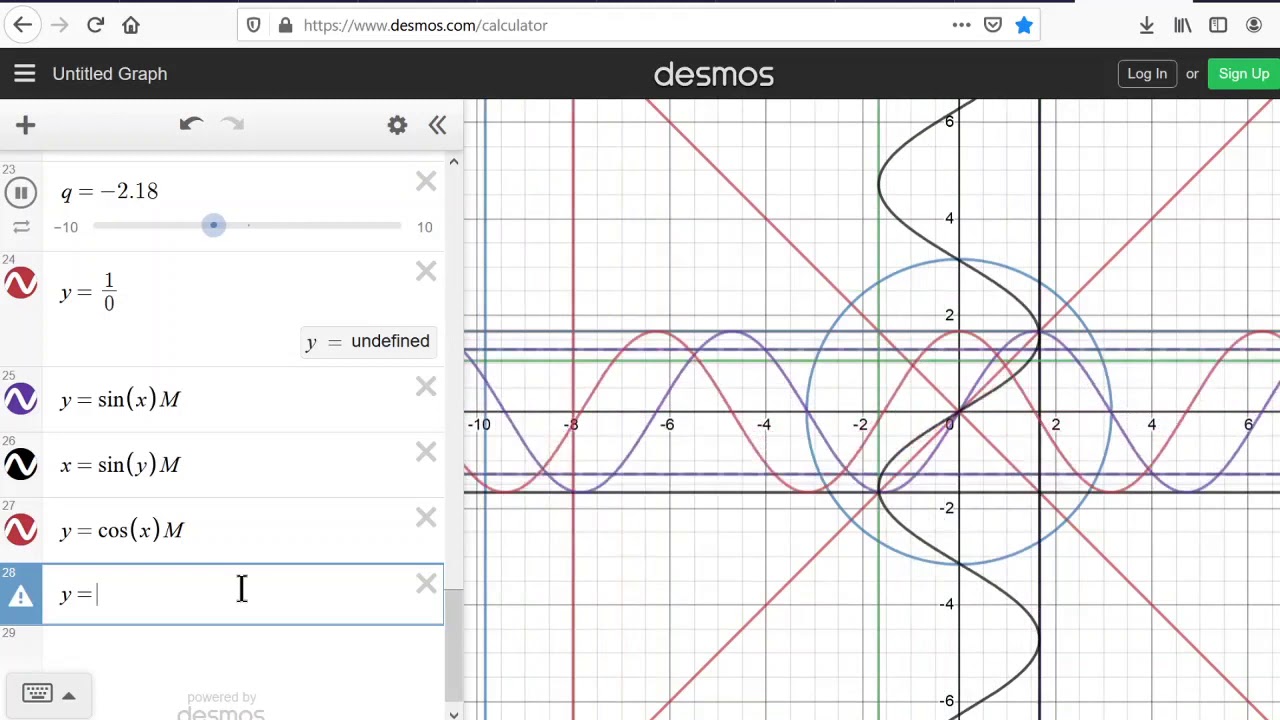Click the Untitled Graph title

[110, 74]
